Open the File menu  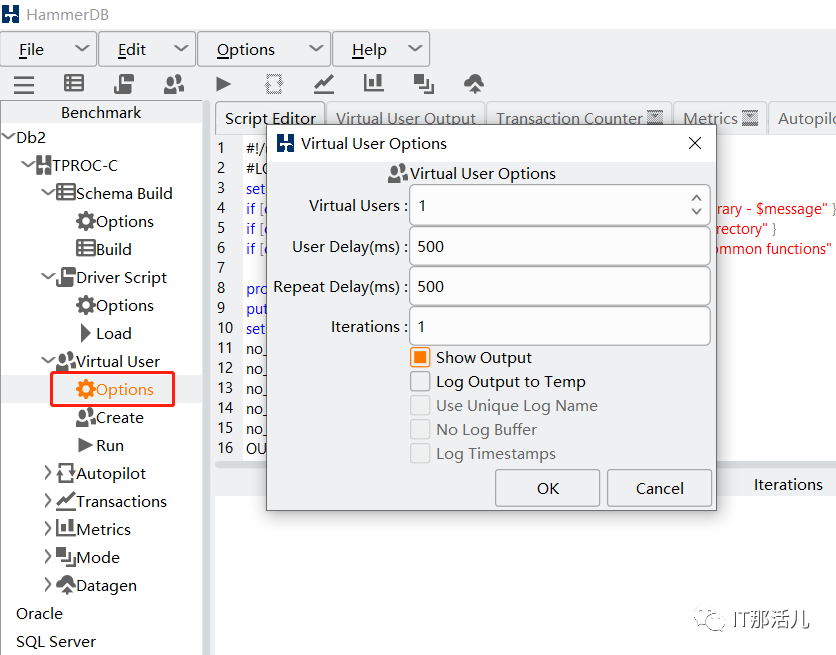click(49, 49)
